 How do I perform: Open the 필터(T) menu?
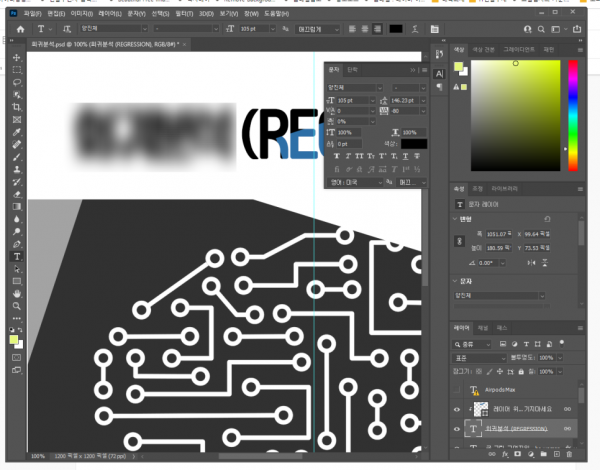[x=184, y=14]
